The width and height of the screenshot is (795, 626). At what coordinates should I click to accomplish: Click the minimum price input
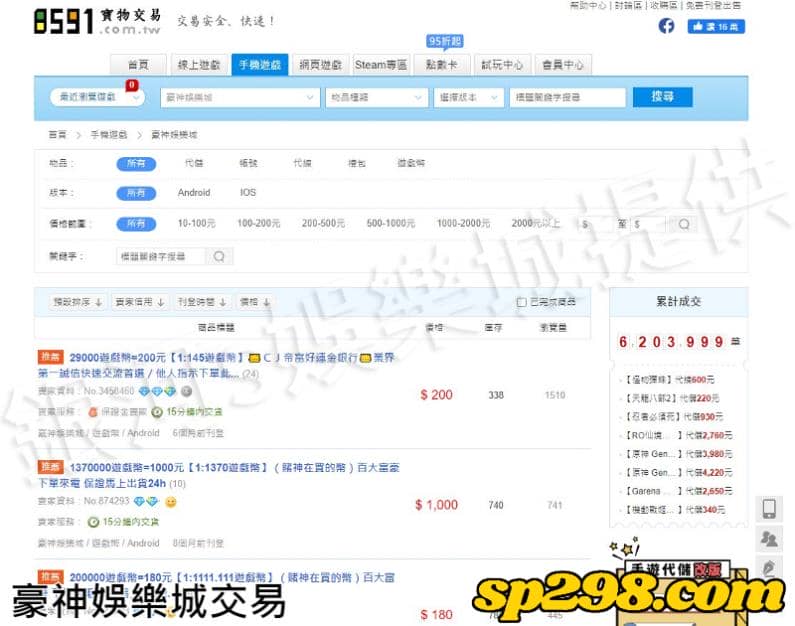[x=595, y=224]
